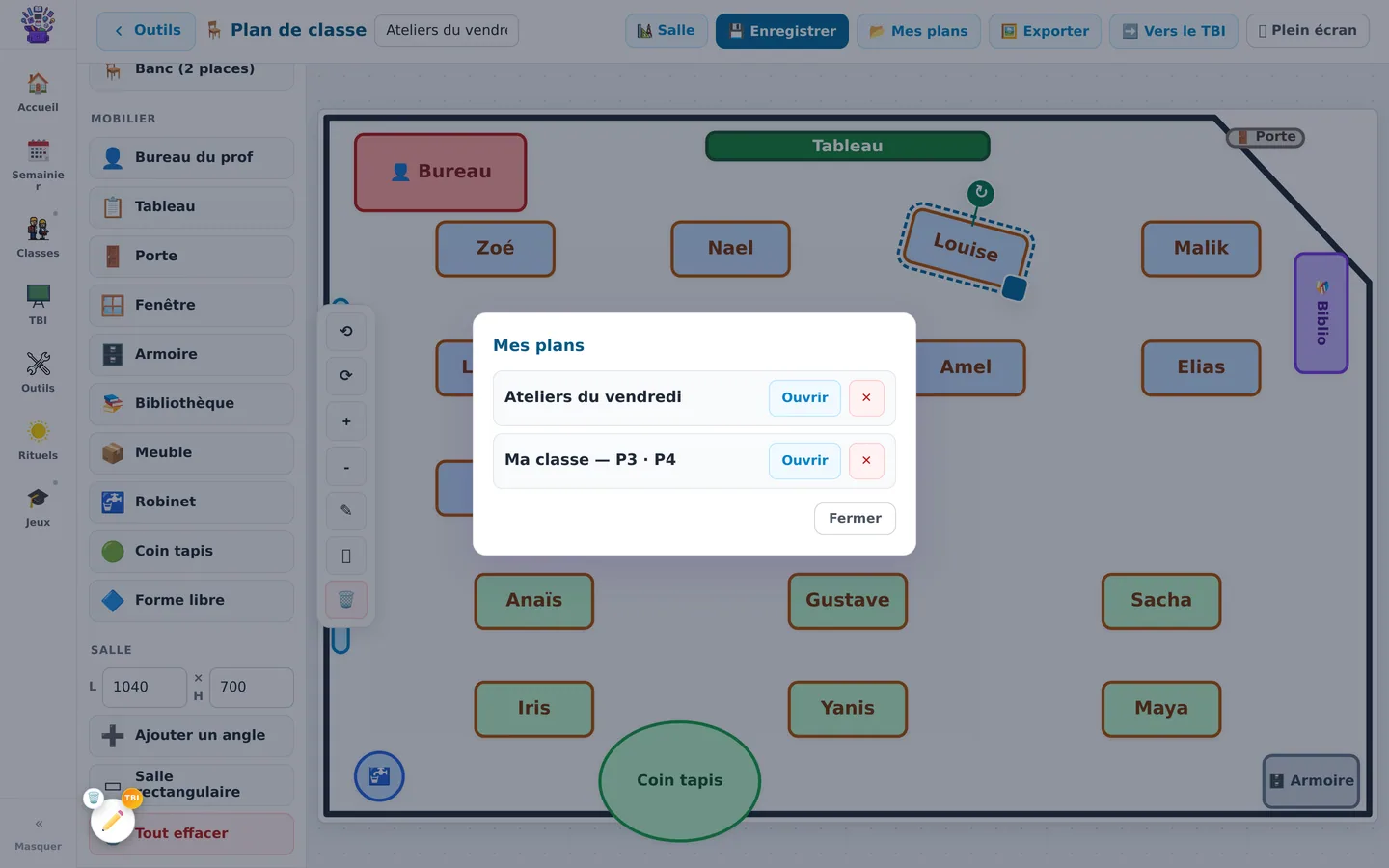Add a Porte from the furniture list
Image resolution: width=1389 pixels, height=868 pixels.
click(191, 256)
